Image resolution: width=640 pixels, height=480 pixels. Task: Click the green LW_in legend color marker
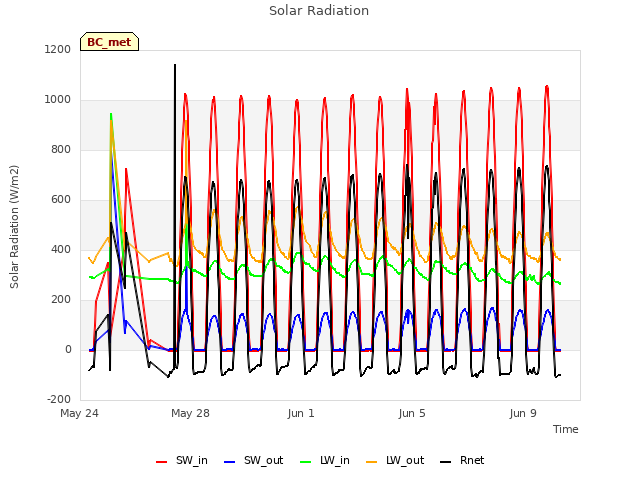tap(306, 462)
